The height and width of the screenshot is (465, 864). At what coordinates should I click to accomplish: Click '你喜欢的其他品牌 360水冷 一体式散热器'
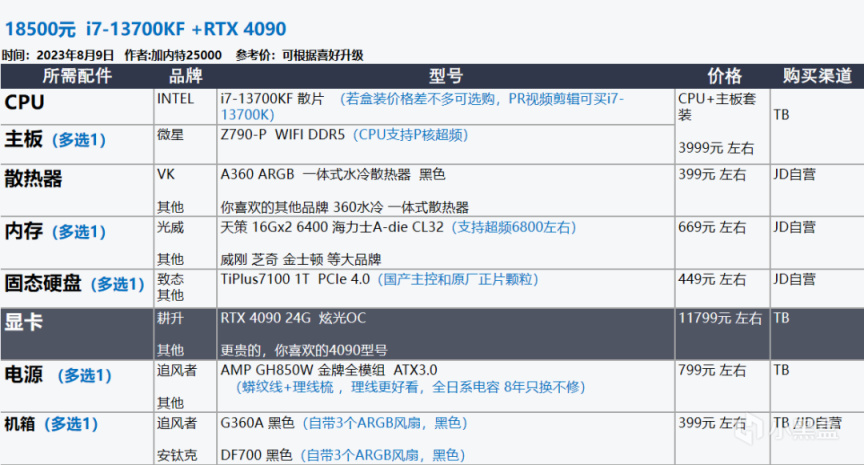tap(344, 207)
